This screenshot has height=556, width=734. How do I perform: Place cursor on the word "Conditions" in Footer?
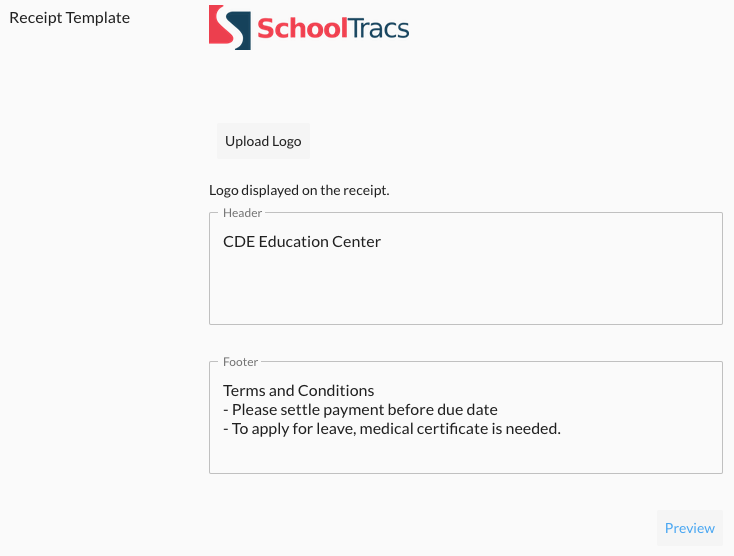(x=338, y=390)
